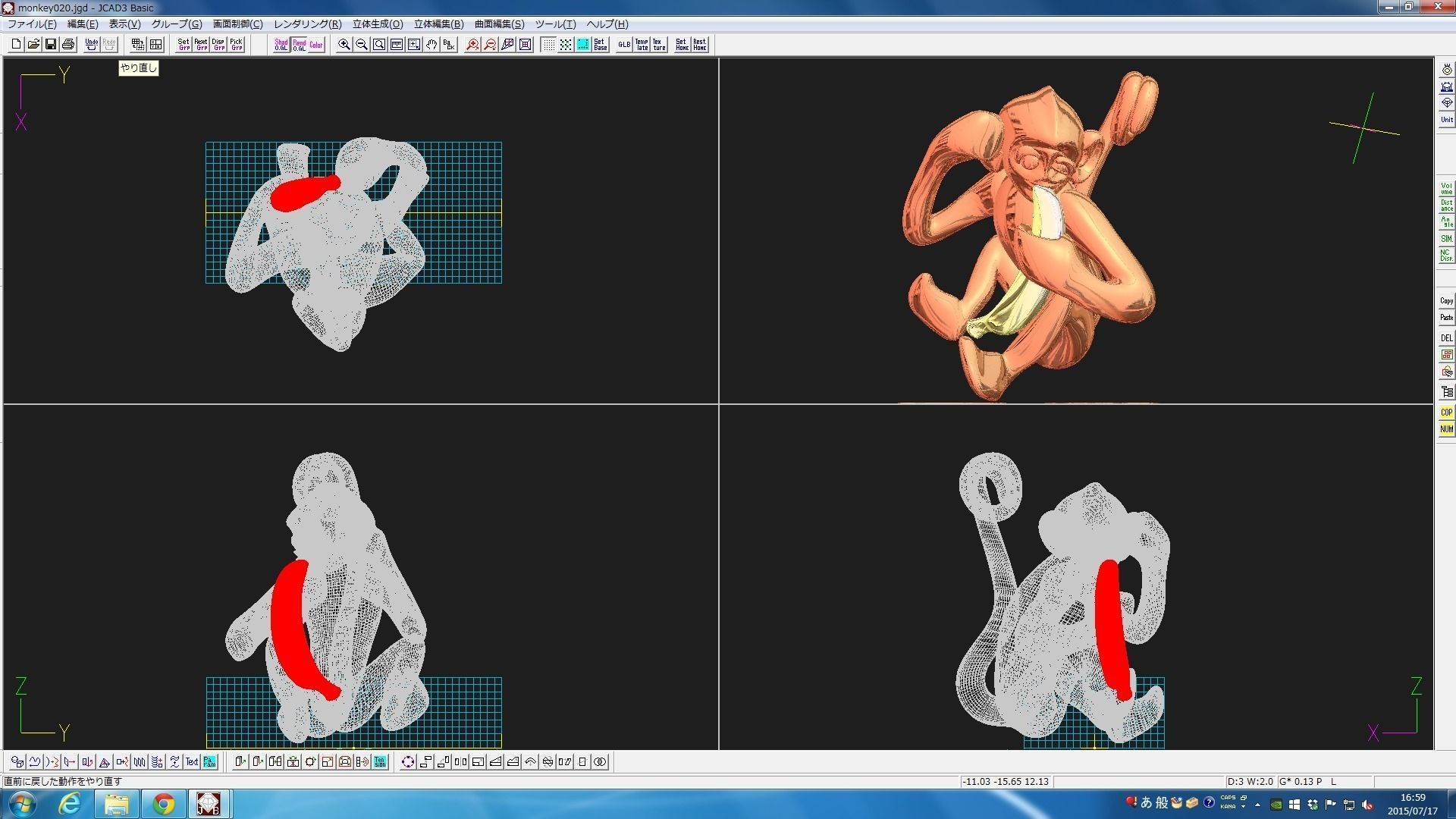Click the Set Grp toolbar button

[x=184, y=45]
